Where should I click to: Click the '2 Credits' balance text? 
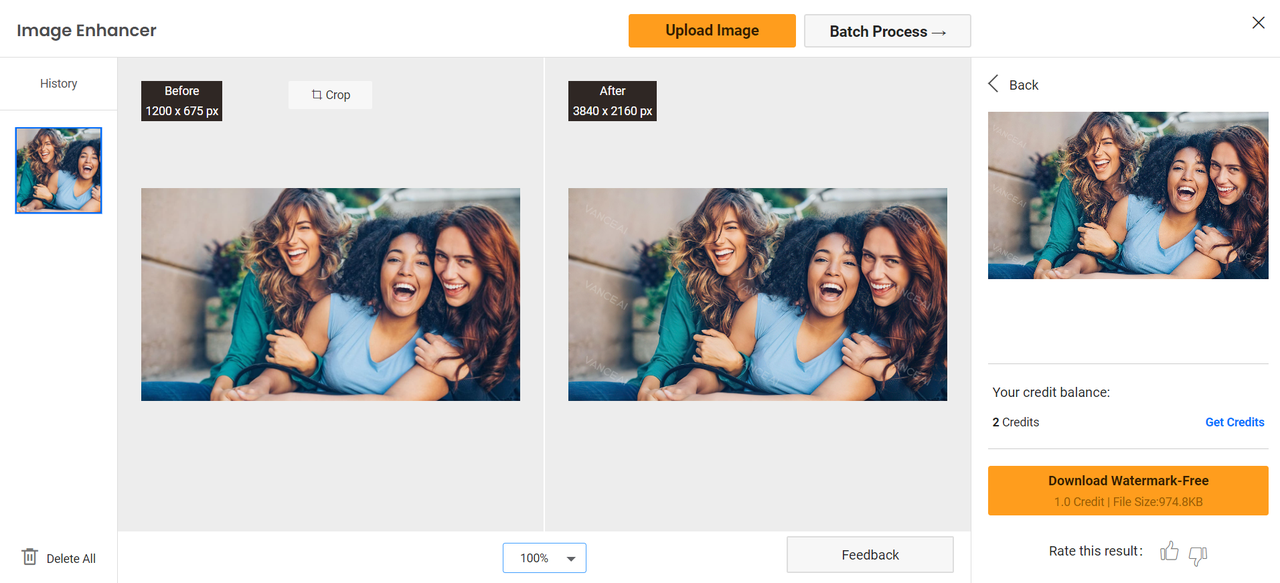(x=1016, y=422)
